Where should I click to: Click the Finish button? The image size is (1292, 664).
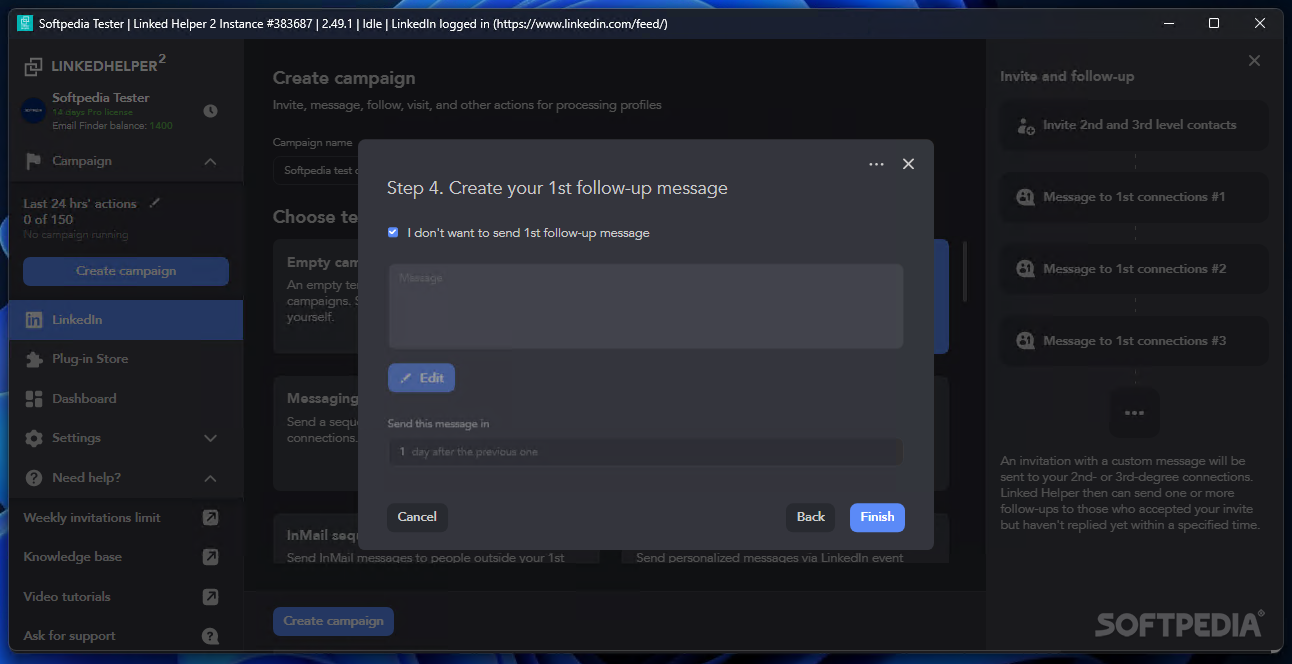877,517
